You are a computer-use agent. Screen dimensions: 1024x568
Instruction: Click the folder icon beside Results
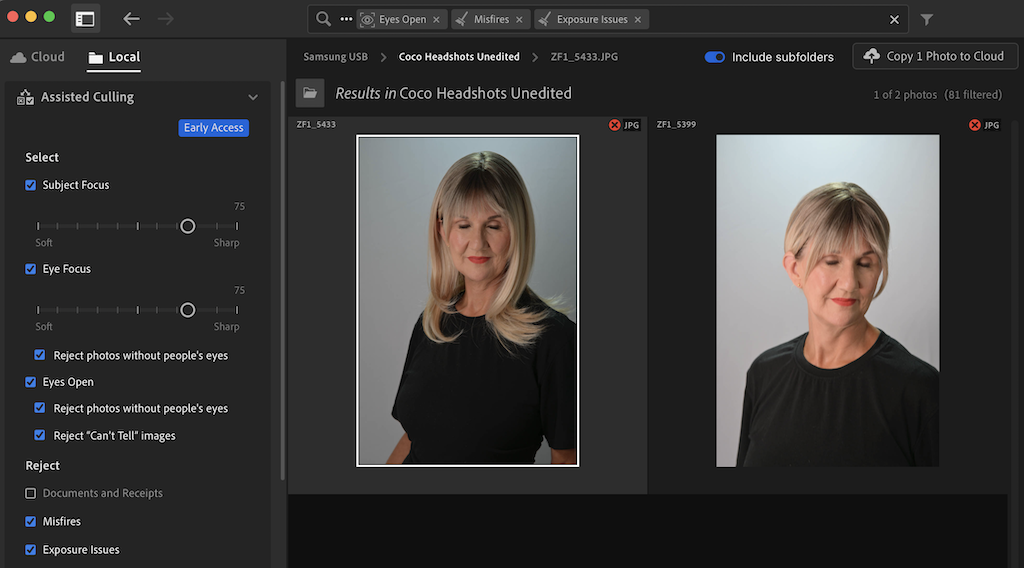[x=310, y=93]
